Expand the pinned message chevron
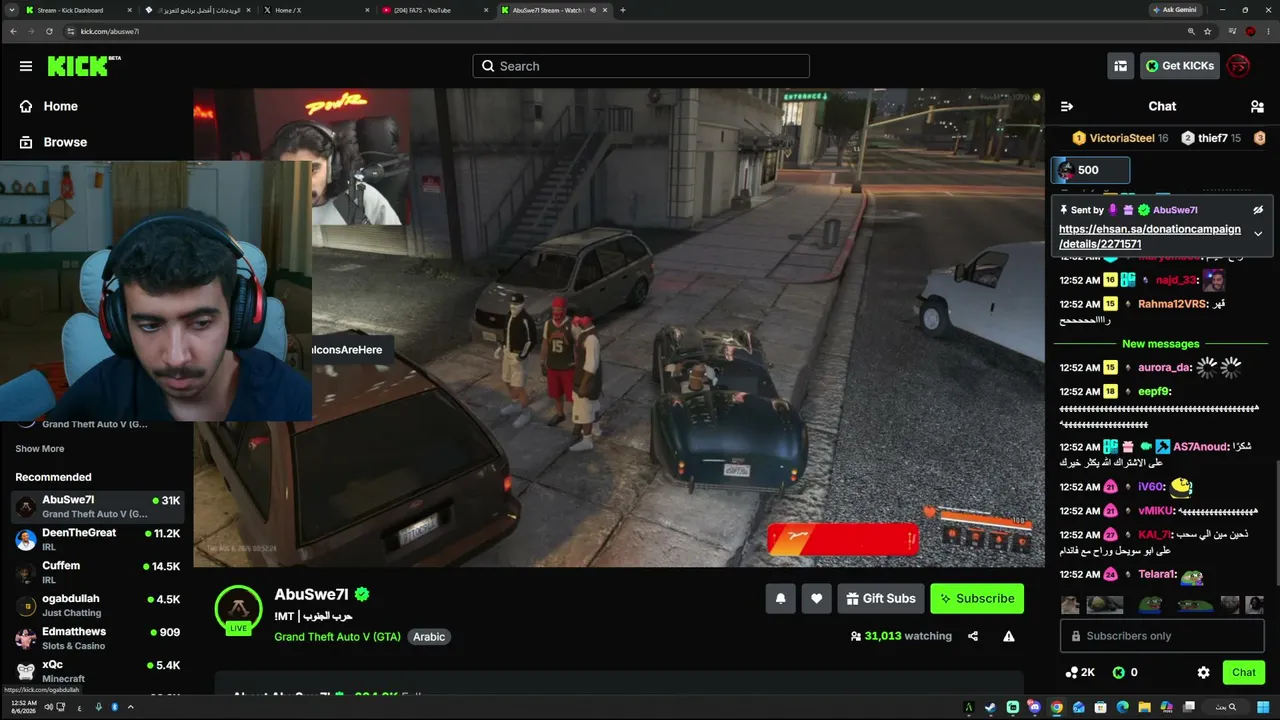The image size is (1280, 720). click(x=1258, y=234)
